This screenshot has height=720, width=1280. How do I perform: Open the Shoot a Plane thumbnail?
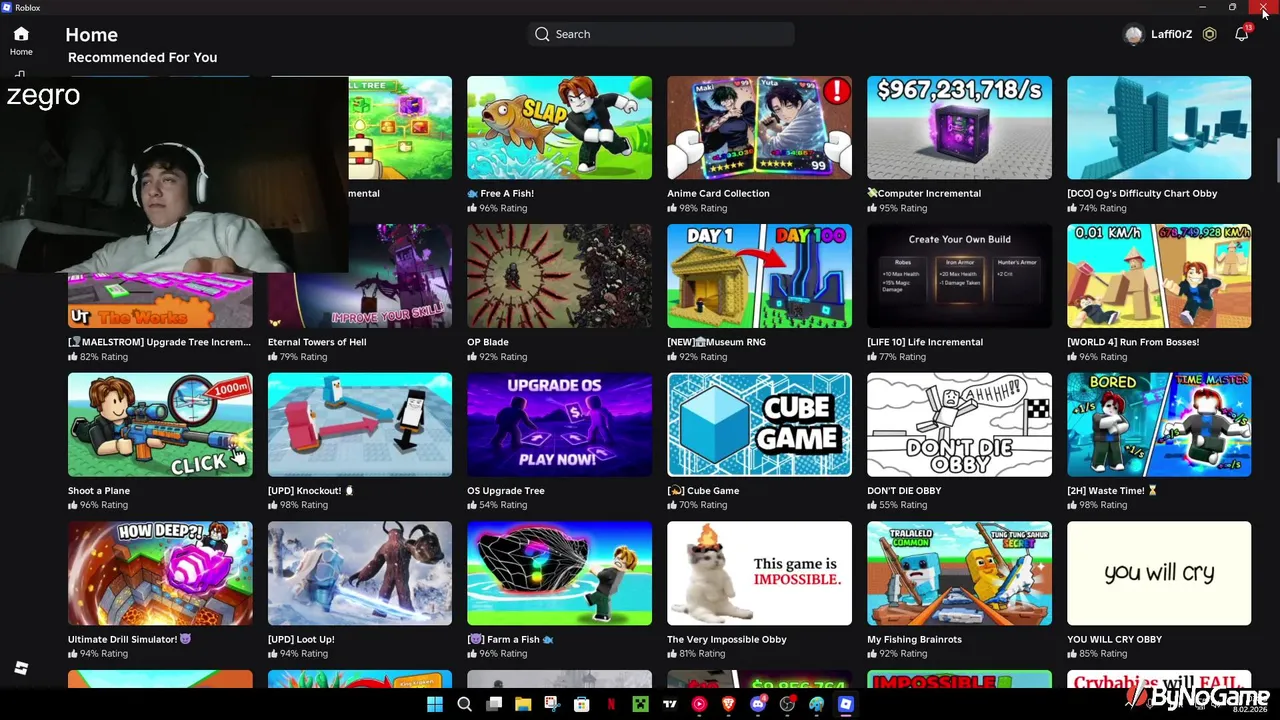click(160, 425)
